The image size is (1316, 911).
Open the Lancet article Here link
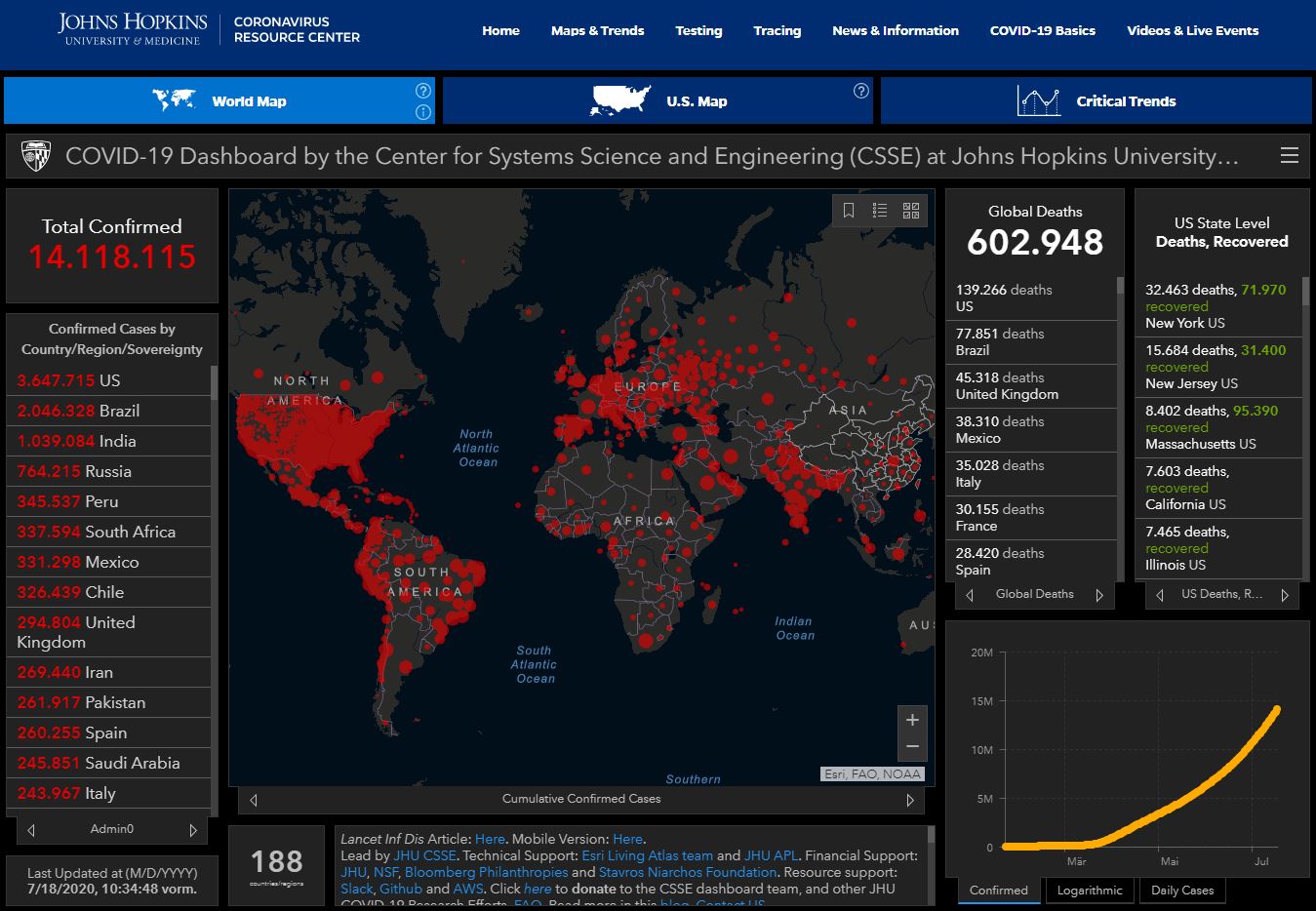pyautogui.click(x=490, y=839)
